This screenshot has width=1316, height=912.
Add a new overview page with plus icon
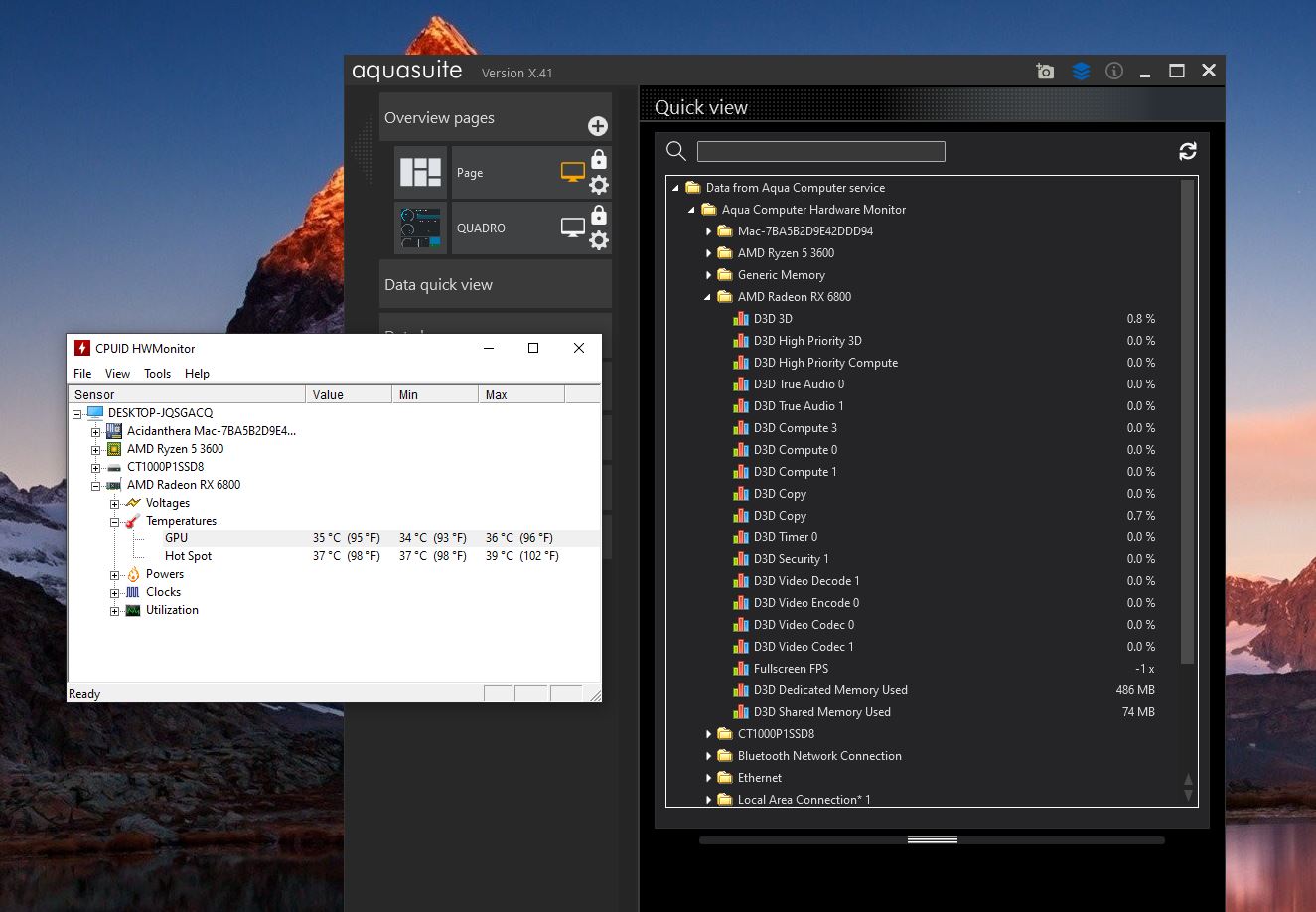coord(598,126)
